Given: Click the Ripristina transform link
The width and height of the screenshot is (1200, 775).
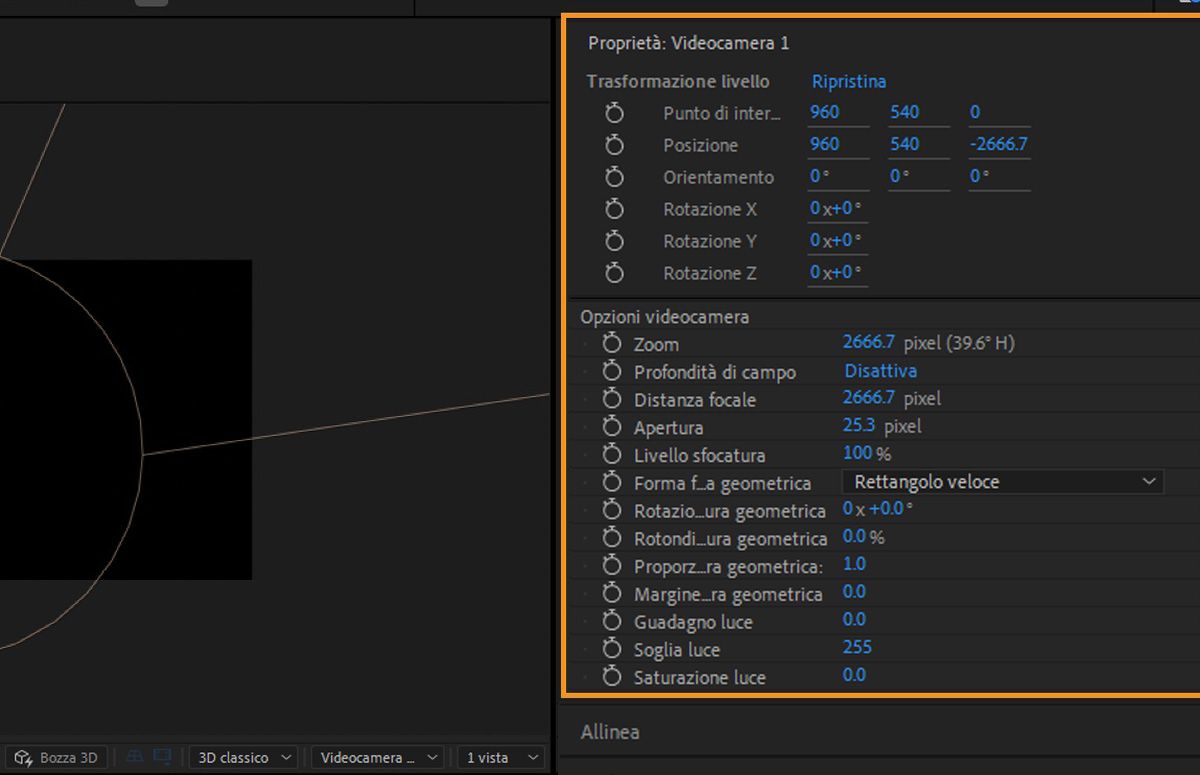Looking at the screenshot, I should point(848,81).
